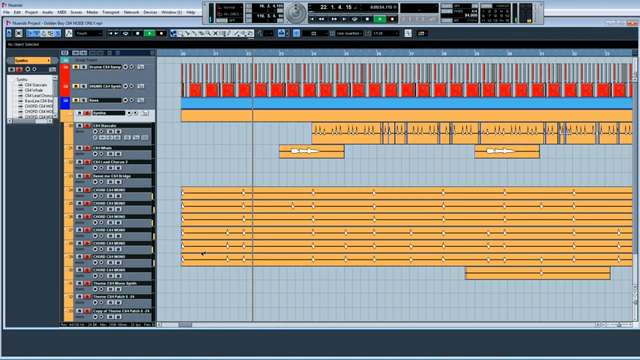Click Go to Previous Marker on the Transport panel
The image size is (640, 360).
(312, 19)
